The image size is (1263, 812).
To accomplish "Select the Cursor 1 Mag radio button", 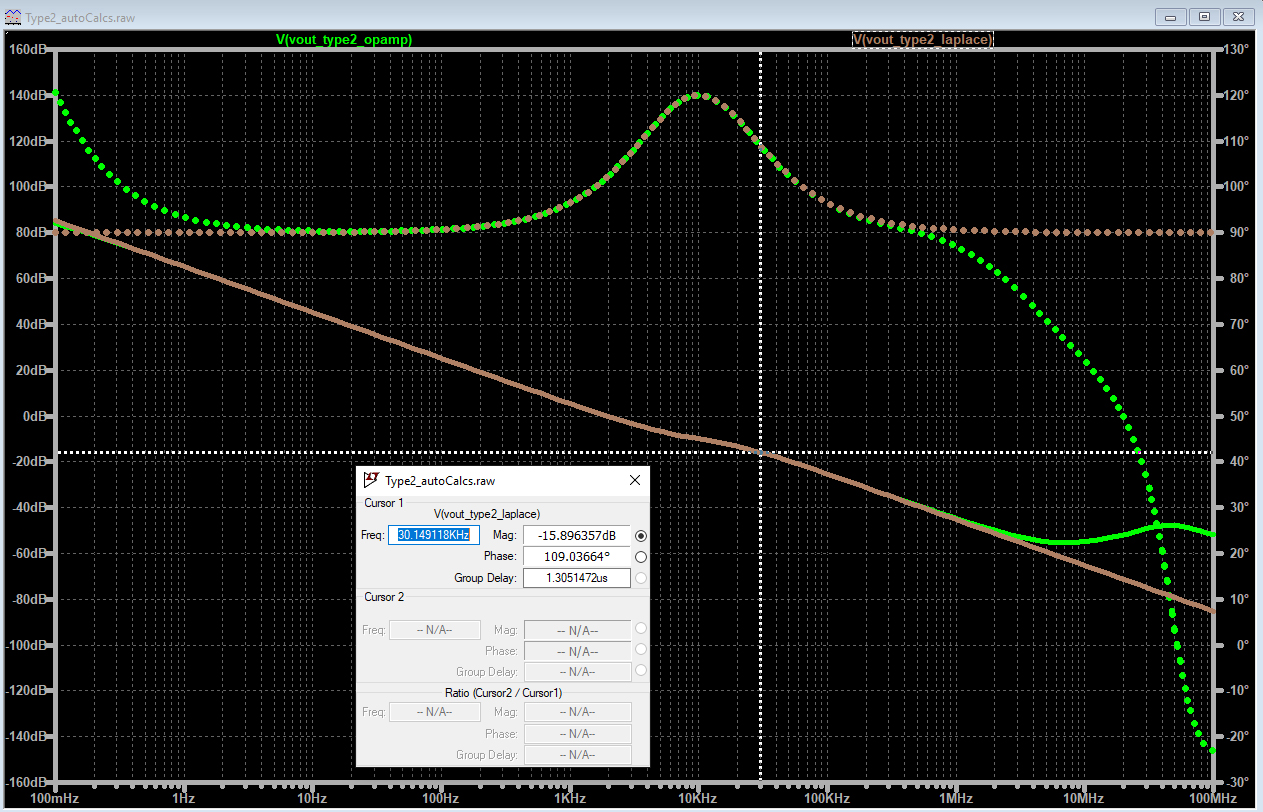I will (x=641, y=536).
